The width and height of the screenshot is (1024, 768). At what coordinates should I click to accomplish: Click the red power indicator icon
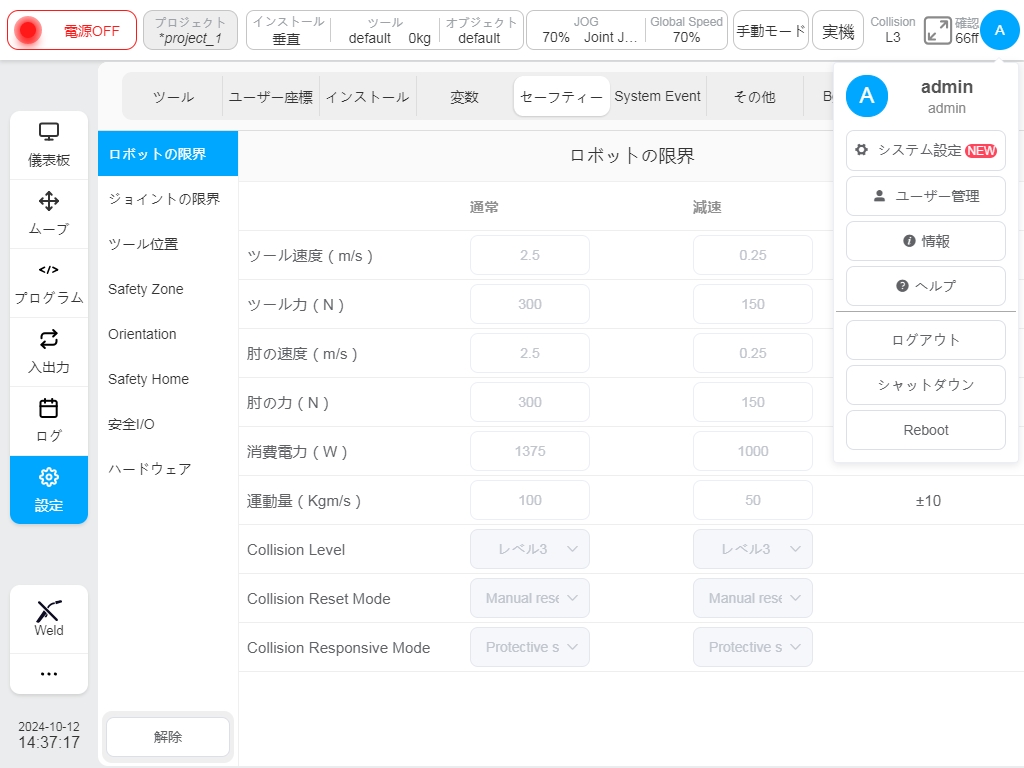click(x=28, y=30)
